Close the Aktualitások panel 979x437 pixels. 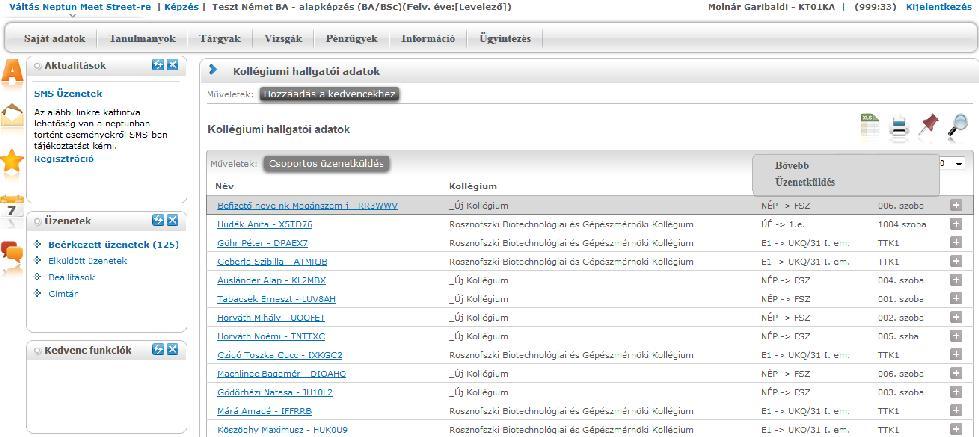coord(172,65)
